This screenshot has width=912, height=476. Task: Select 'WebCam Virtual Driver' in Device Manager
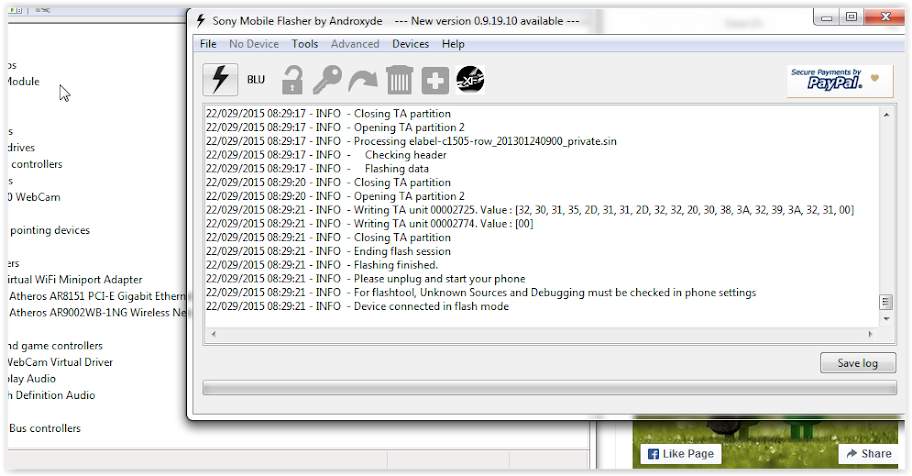[60, 363]
